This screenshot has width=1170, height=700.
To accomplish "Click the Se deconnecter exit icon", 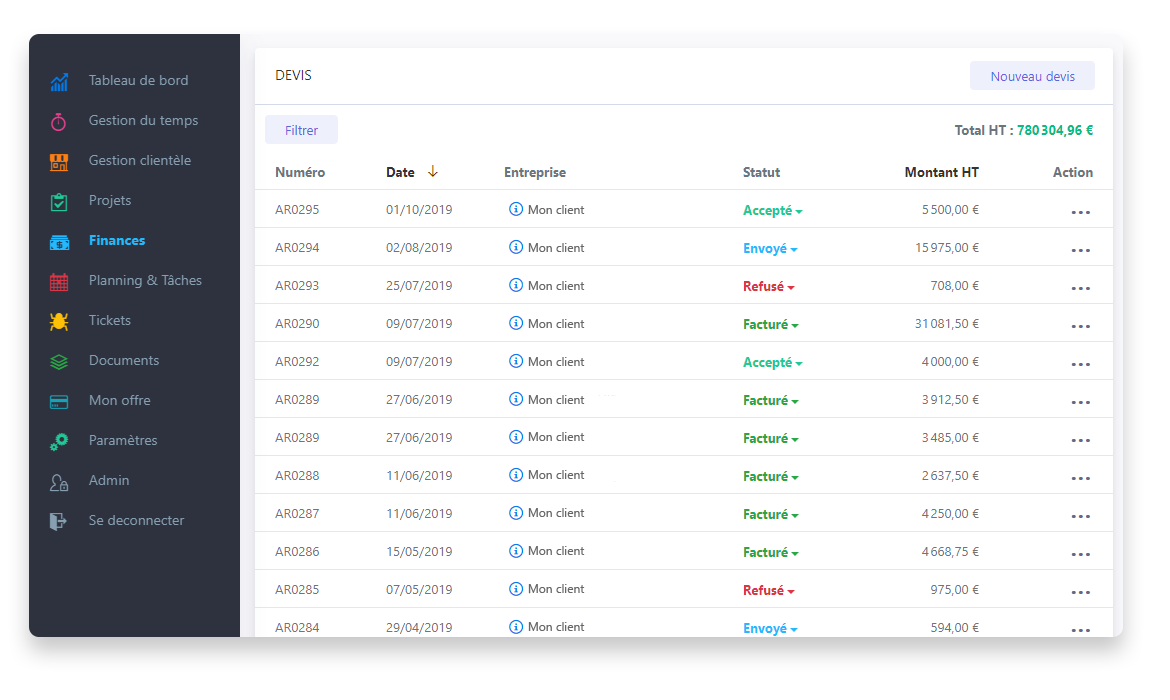I will pos(58,521).
